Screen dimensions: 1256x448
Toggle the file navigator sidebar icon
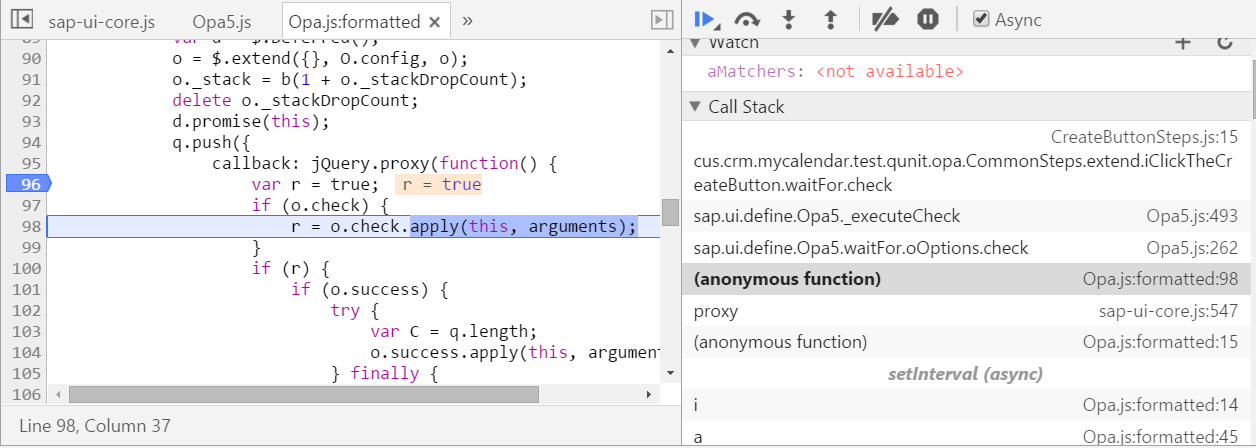click(22, 19)
